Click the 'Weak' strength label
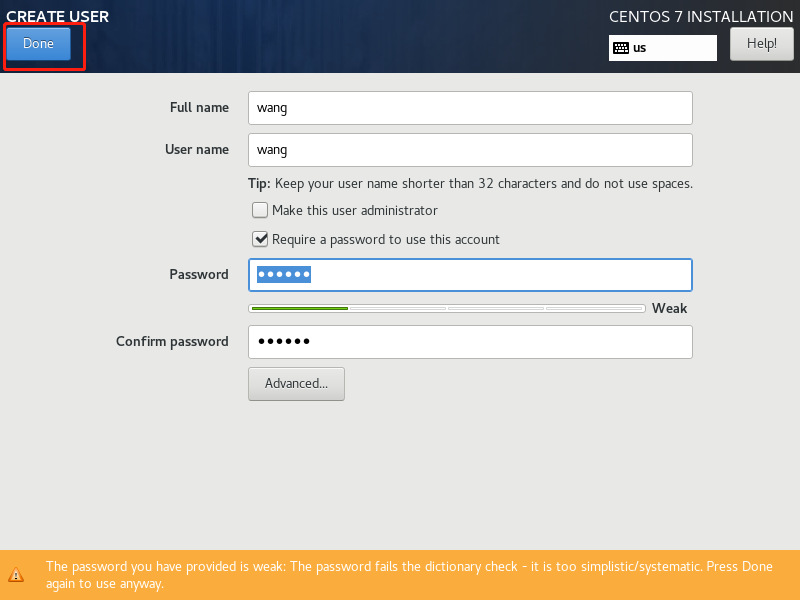800x600 pixels. pyautogui.click(x=669, y=308)
